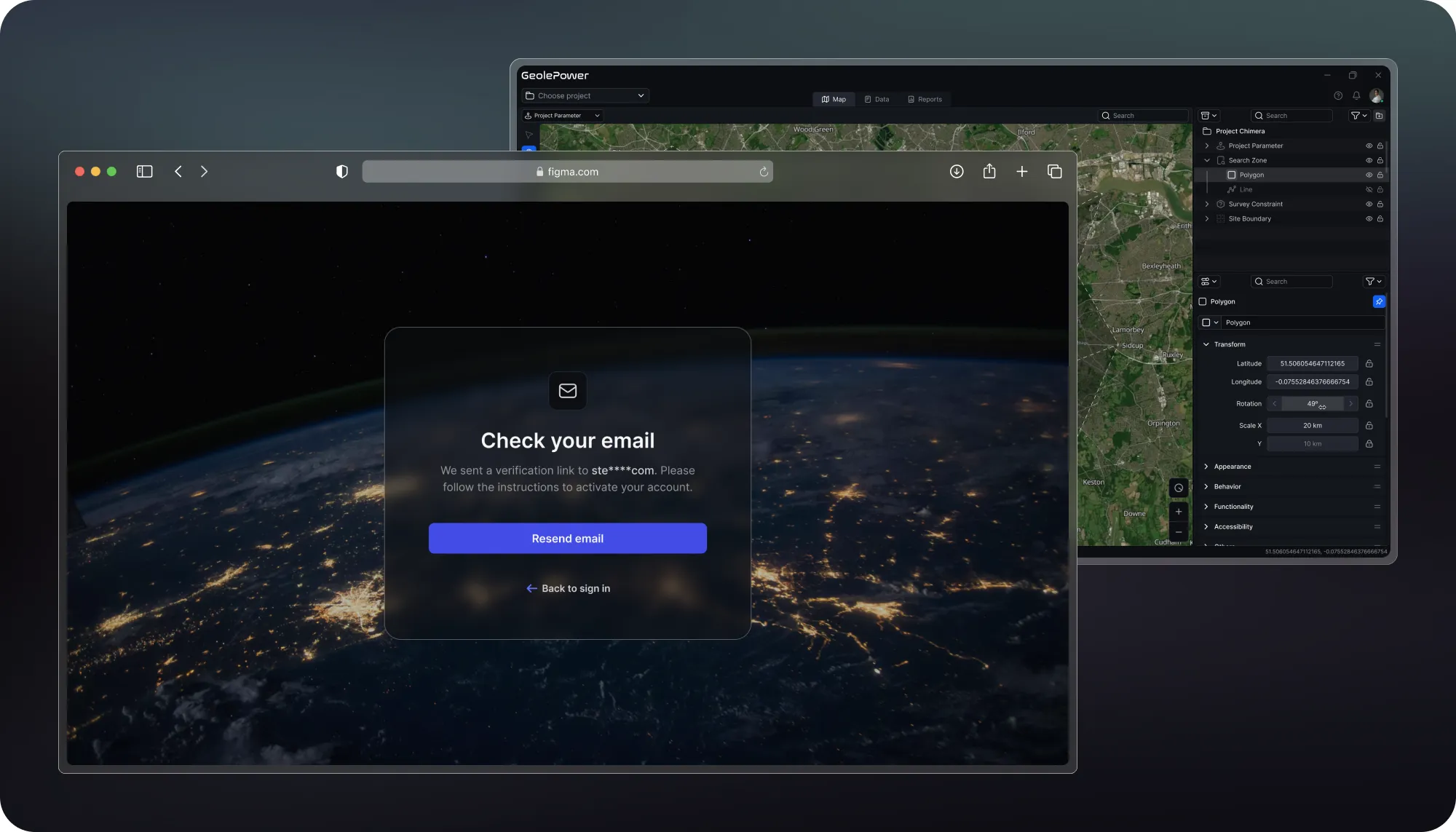Open the user avatar profile icon

click(1376, 95)
